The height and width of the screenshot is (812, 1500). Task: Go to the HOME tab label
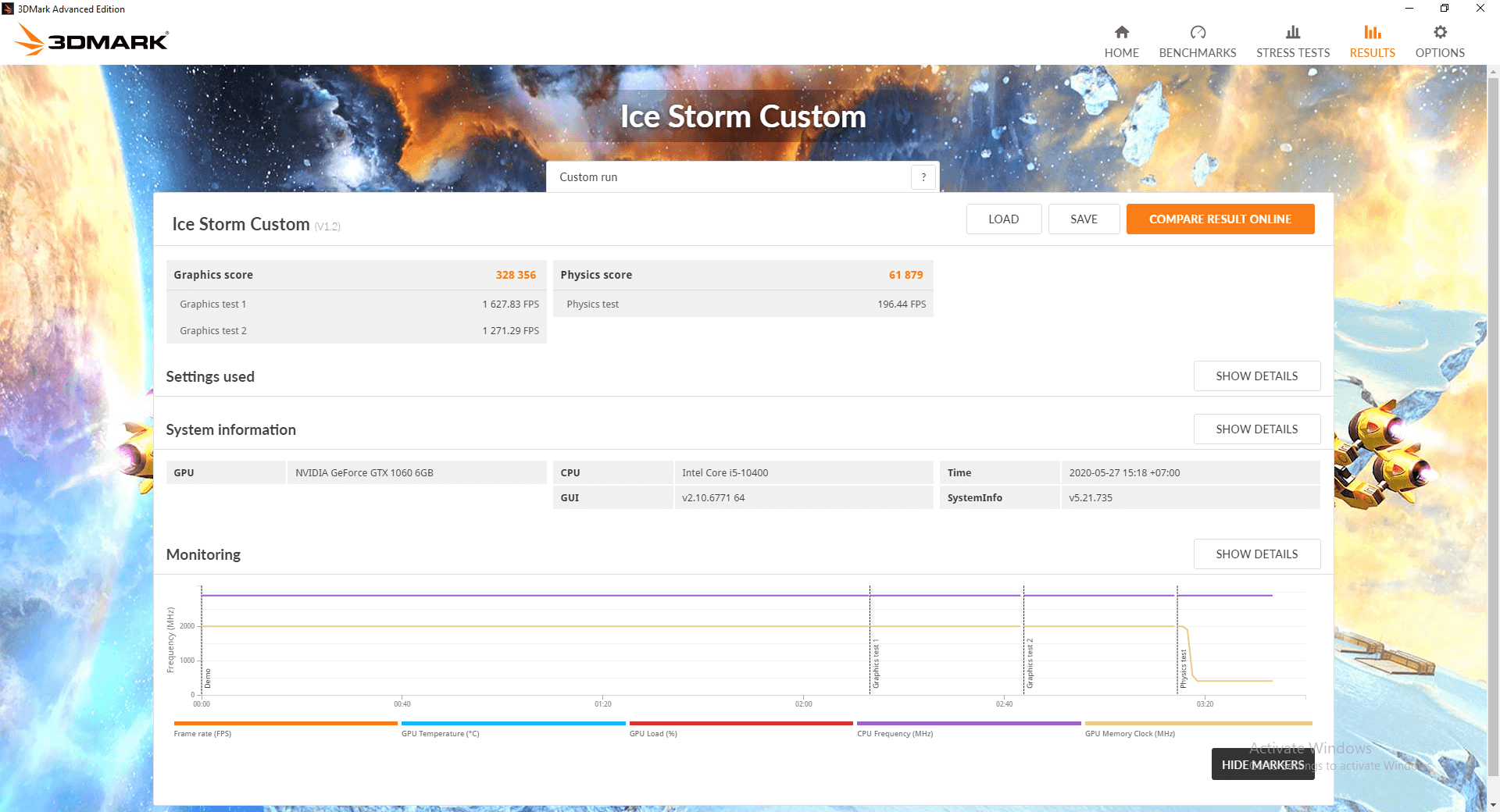coord(1121,53)
